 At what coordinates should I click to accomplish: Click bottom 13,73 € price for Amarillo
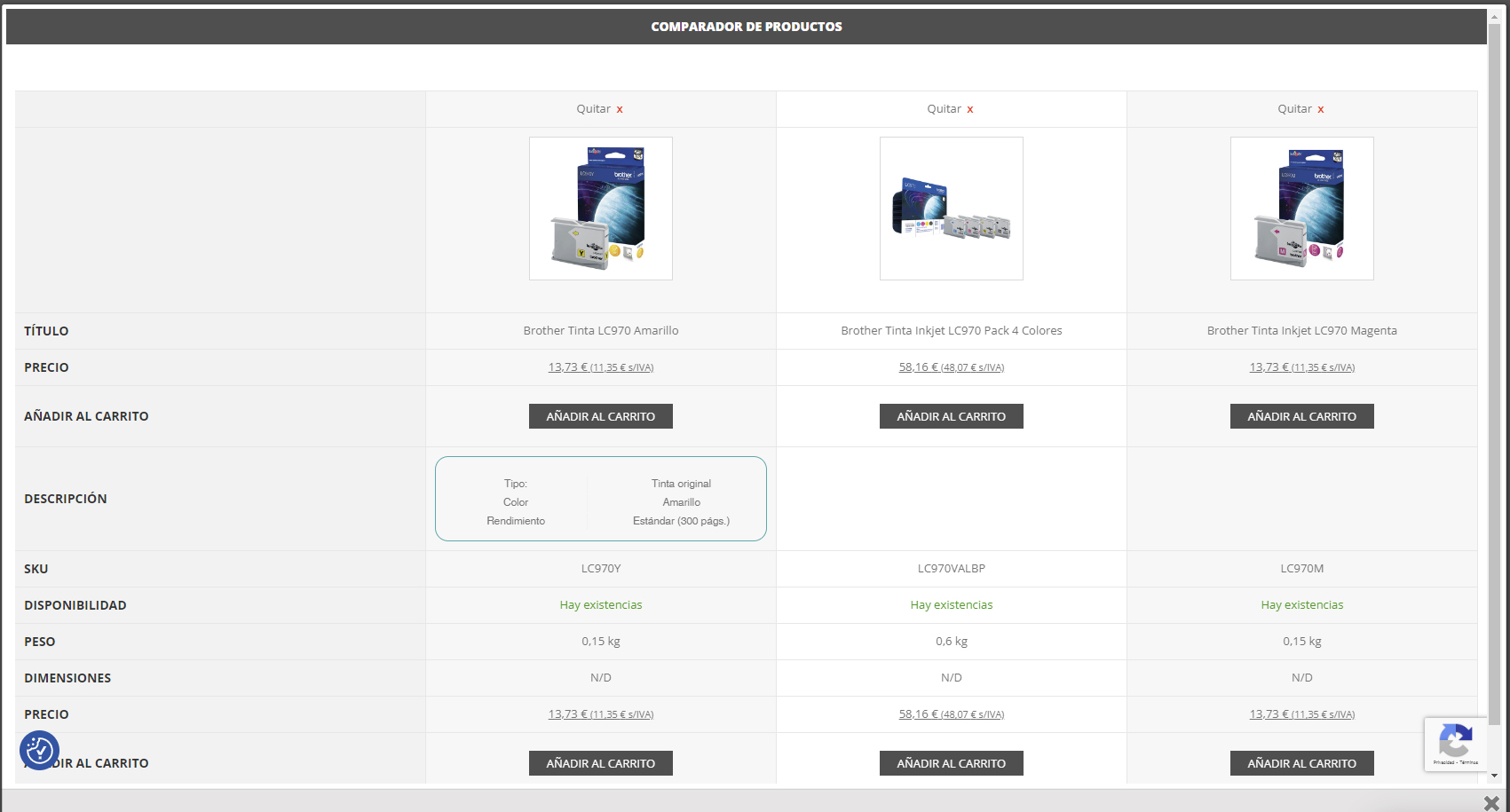tap(601, 714)
